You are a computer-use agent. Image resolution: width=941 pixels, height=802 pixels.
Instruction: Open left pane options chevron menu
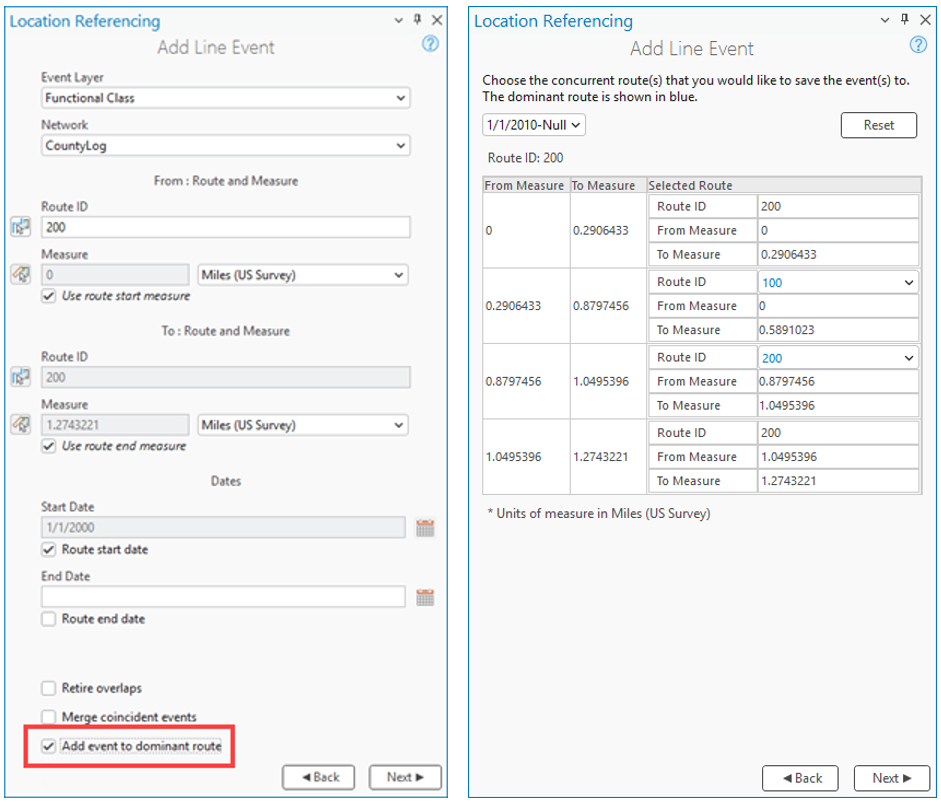pyautogui.click(x=398, y=20)
